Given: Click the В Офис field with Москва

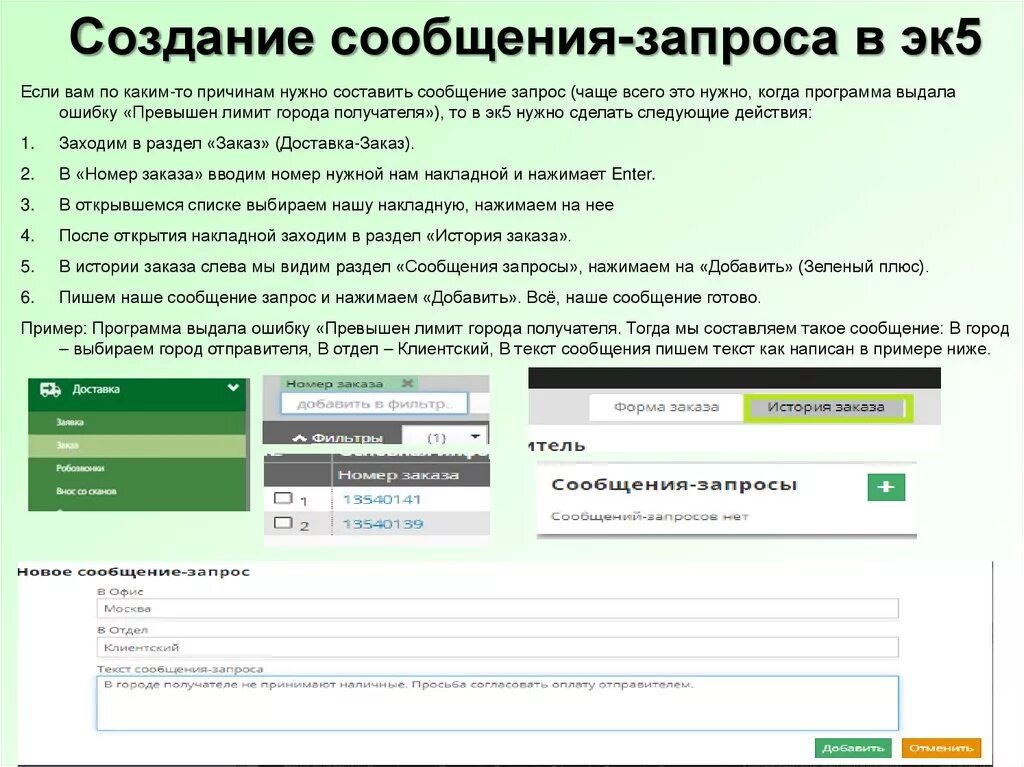Looking at the screenshot, I should click(x=498, y=608).
